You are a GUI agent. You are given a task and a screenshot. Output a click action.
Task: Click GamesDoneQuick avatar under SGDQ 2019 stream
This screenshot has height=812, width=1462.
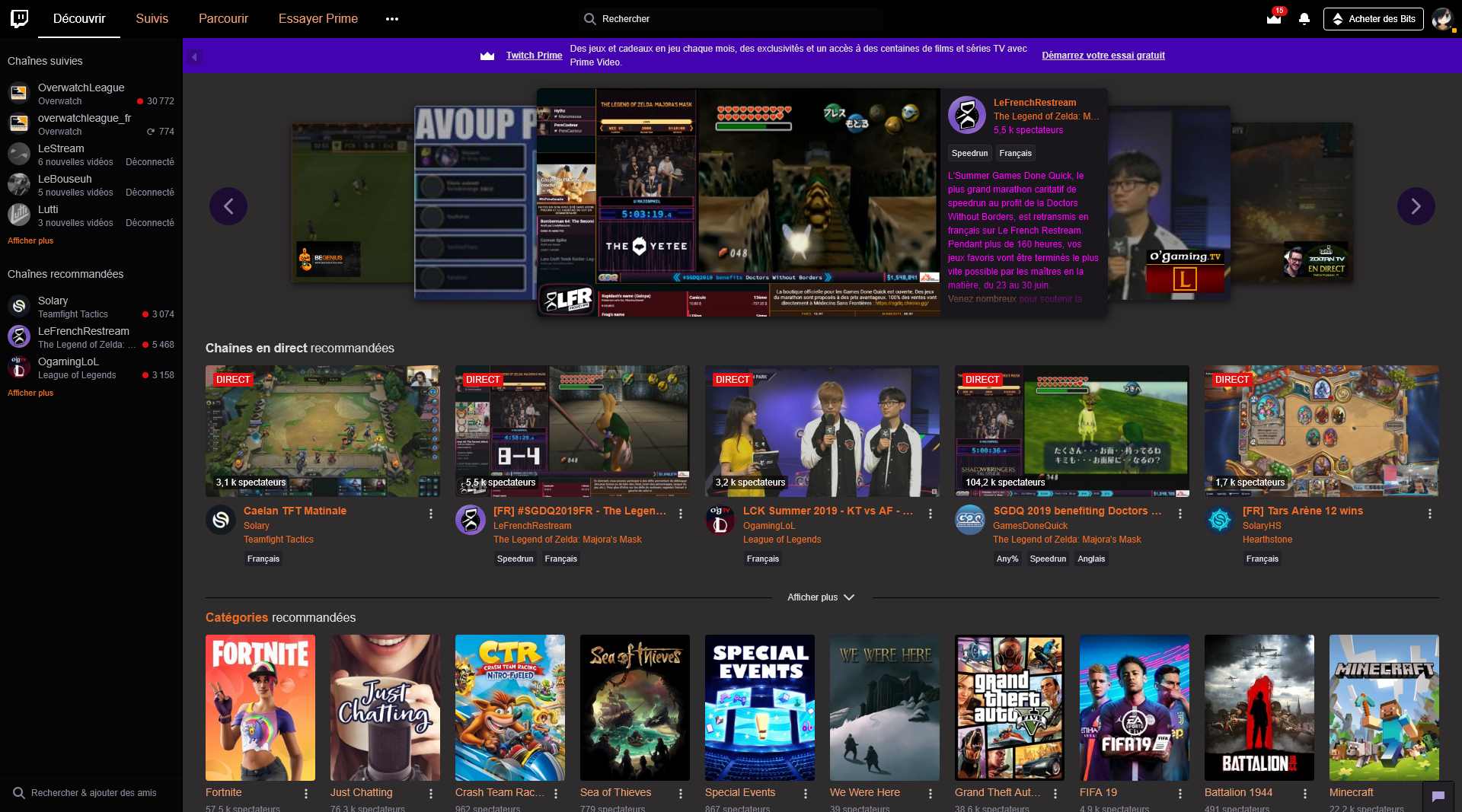coord(970,520)
